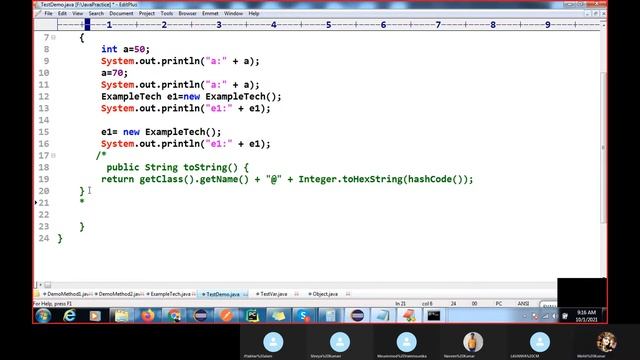This screenshot has width=640, height=360.
Task: Select the participant thumbnail with a photo in orange
Action: coord(473,342)
